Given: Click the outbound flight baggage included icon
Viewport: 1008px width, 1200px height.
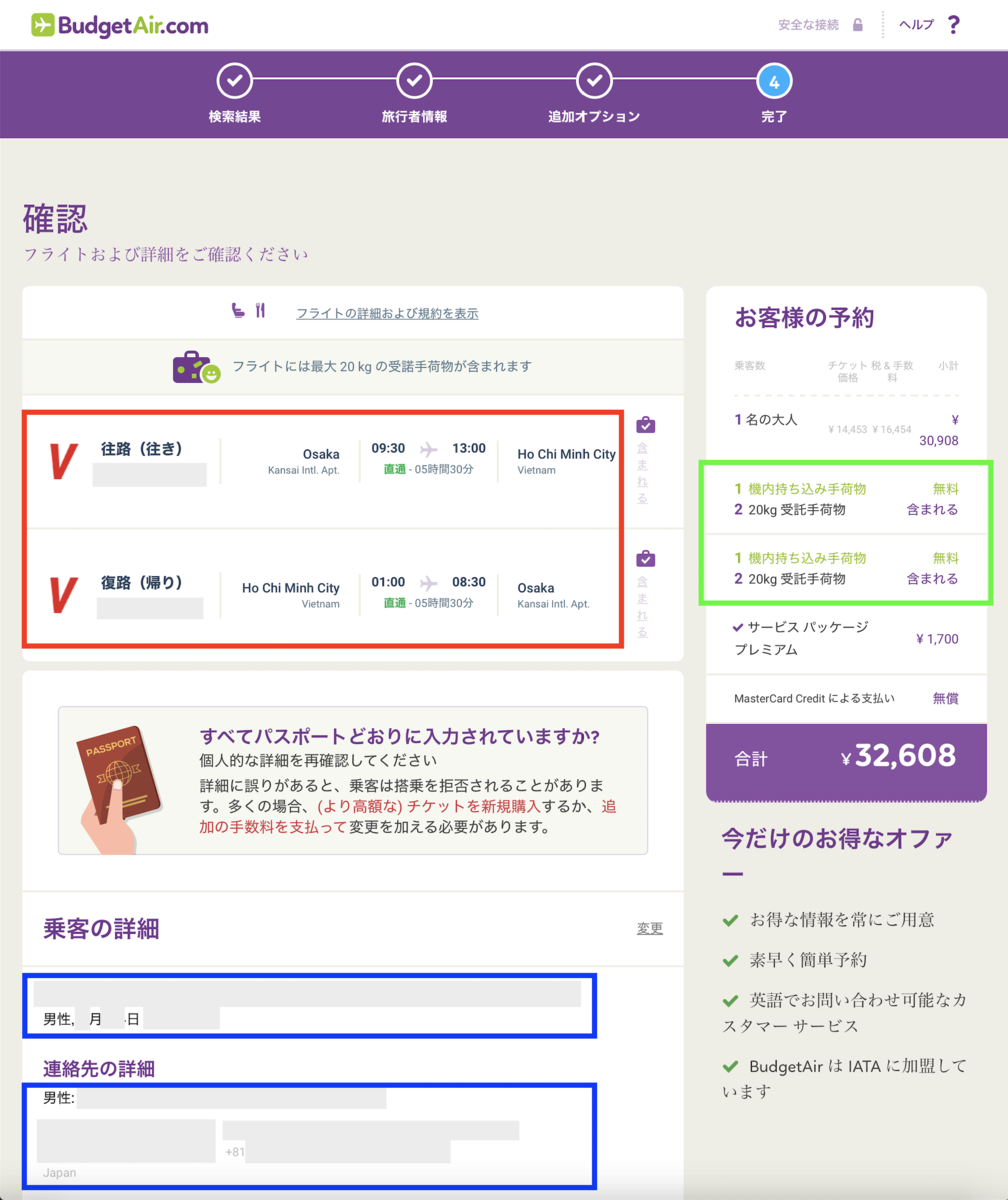Looking at the screenshot, I should [645, 424].
